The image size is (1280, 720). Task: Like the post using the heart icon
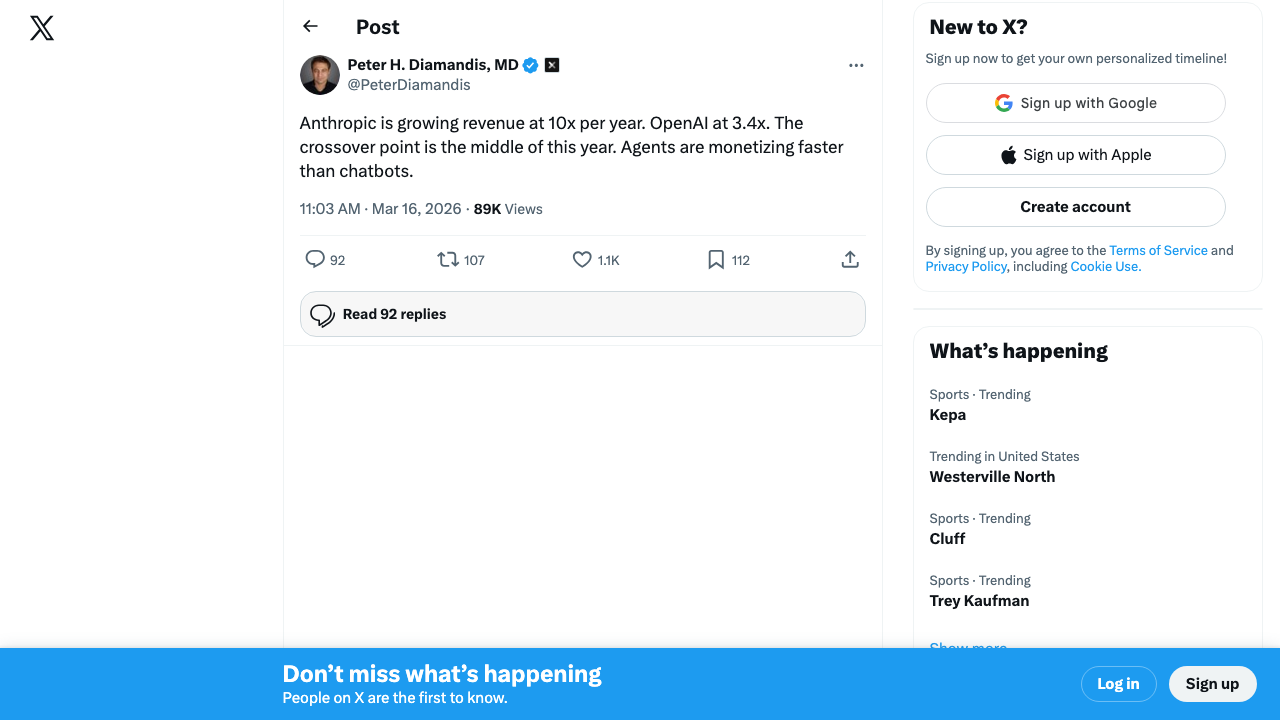(581, 259)
